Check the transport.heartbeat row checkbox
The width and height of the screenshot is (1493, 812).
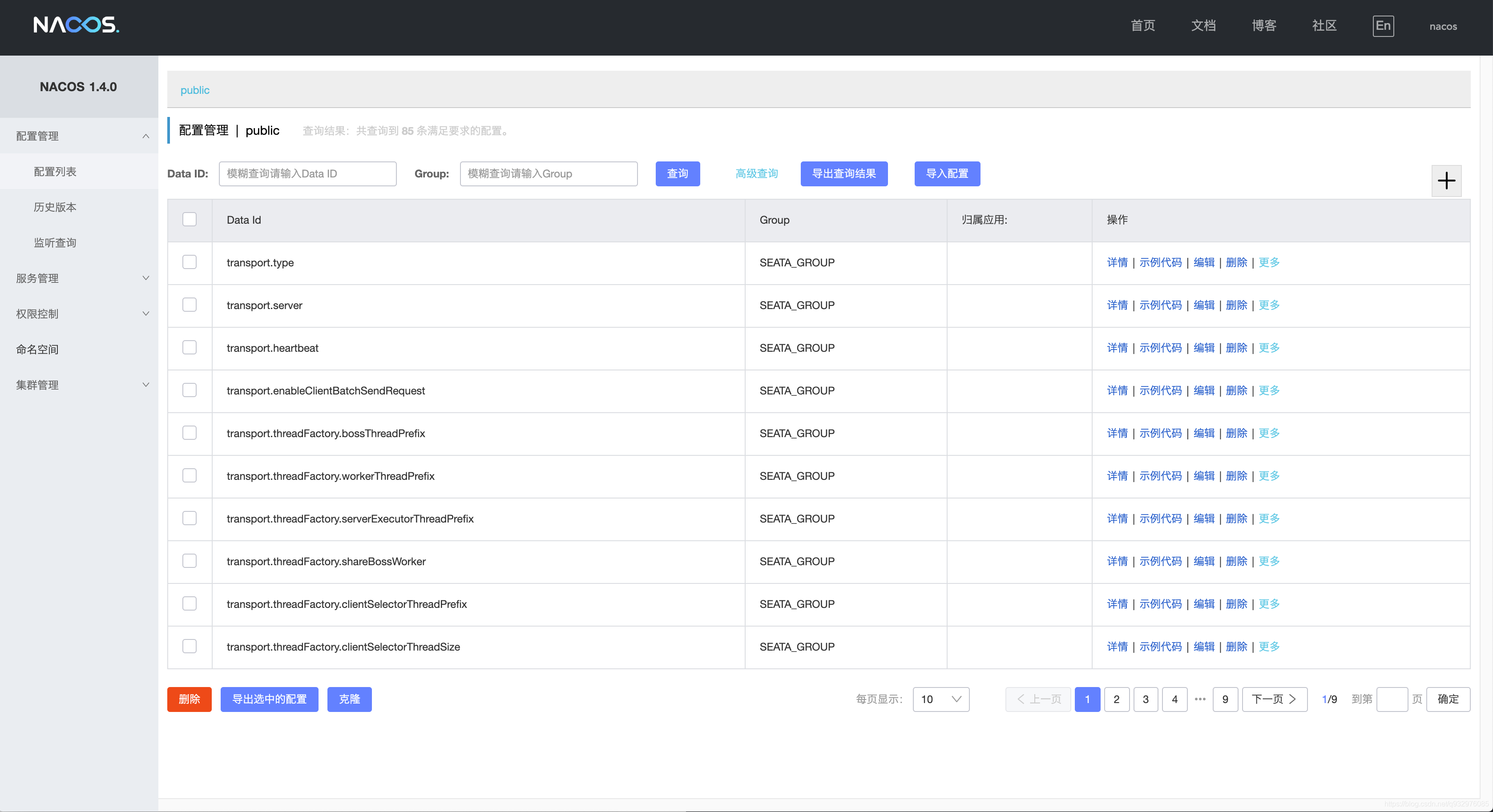click(x=190, y=347)
